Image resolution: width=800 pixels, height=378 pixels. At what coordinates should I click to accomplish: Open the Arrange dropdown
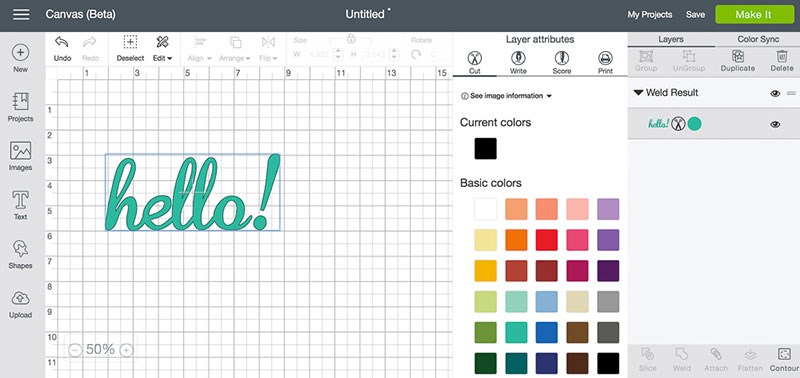coord(235,49)
